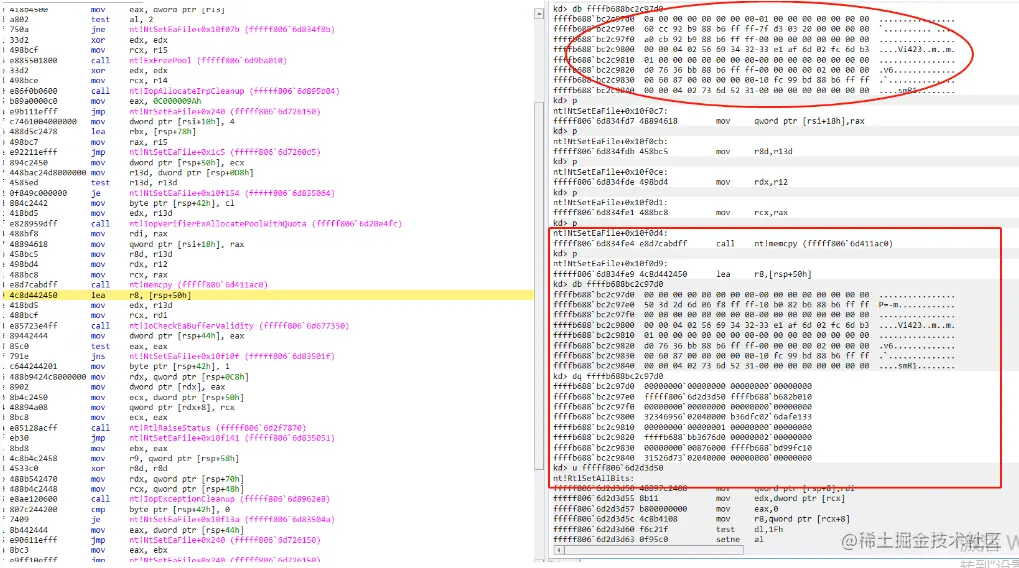This screenshot has width=1019, height=568.
Task: Click dq value 'b36dfc02`6dafe133'
Action: pos(771,417)
